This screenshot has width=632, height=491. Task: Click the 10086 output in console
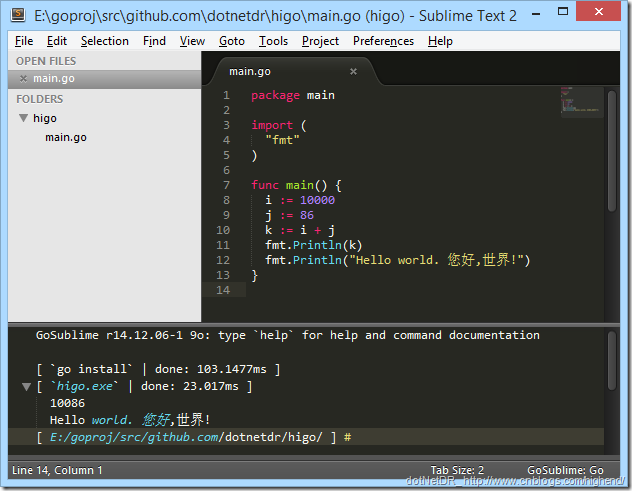click(x=67, y=403)
